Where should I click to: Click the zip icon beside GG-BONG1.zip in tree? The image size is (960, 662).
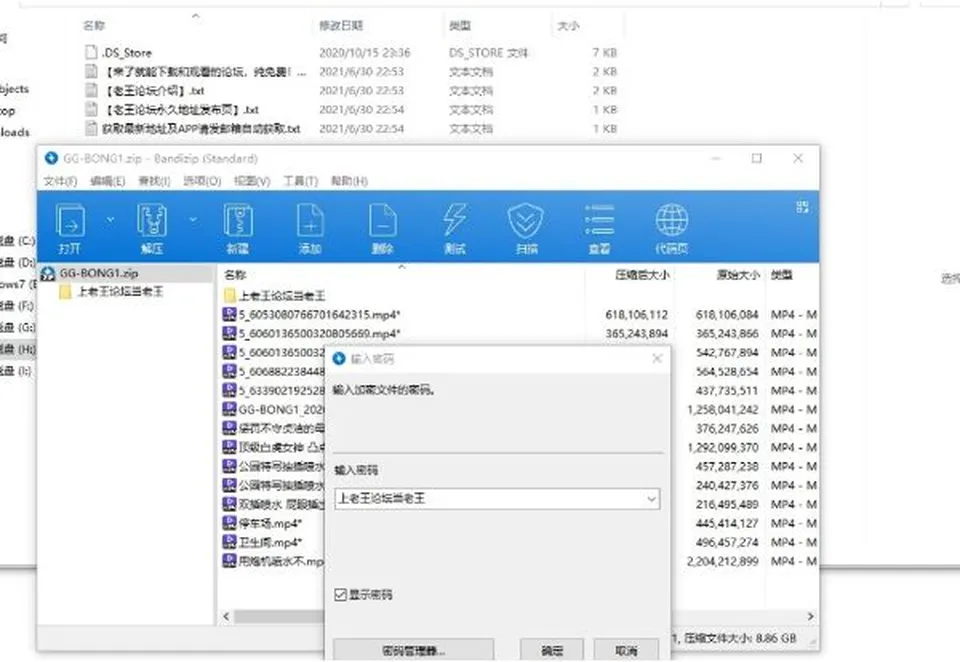pos(48,273)
